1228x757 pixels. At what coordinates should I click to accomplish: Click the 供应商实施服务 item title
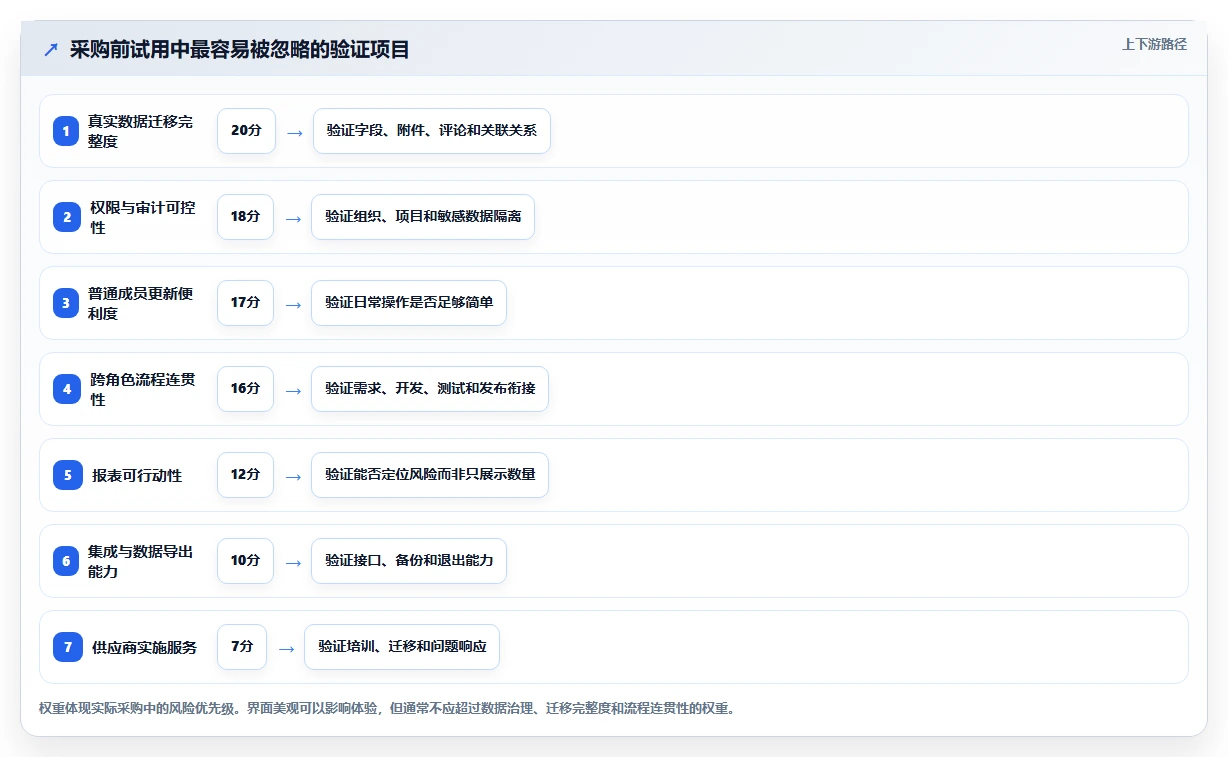[144, 647]
